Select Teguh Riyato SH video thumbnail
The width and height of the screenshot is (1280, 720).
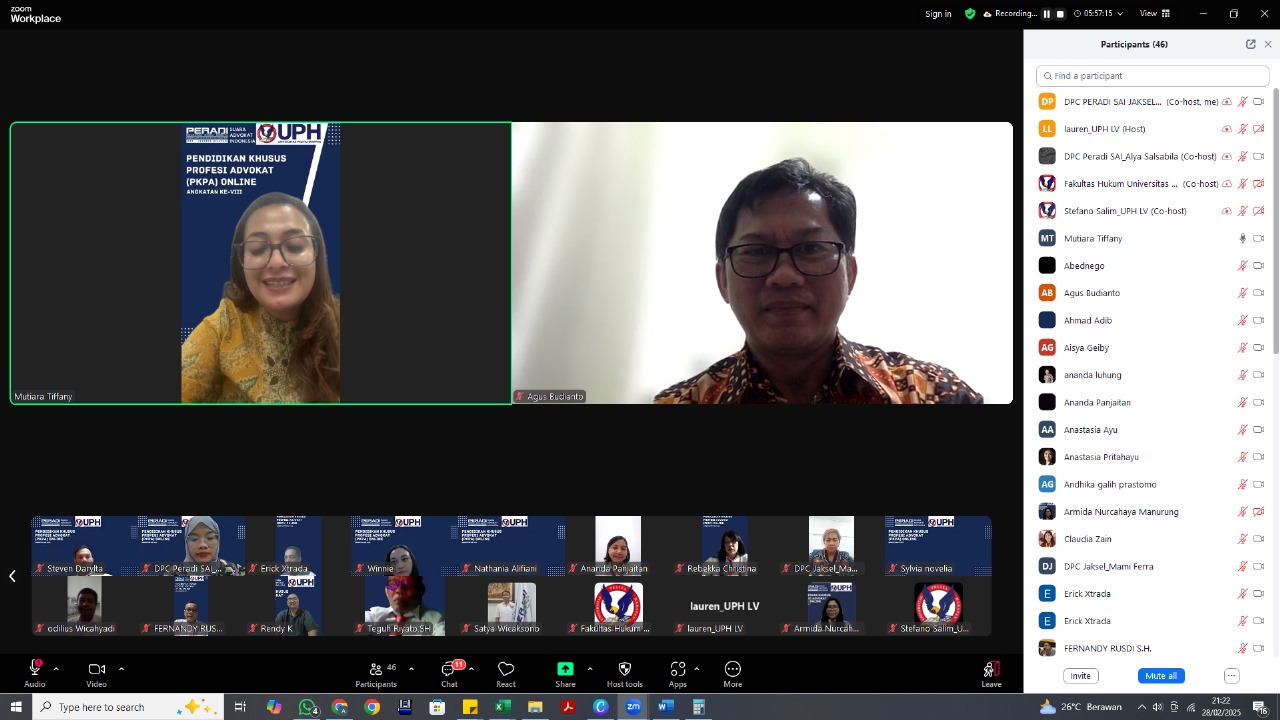404,606
